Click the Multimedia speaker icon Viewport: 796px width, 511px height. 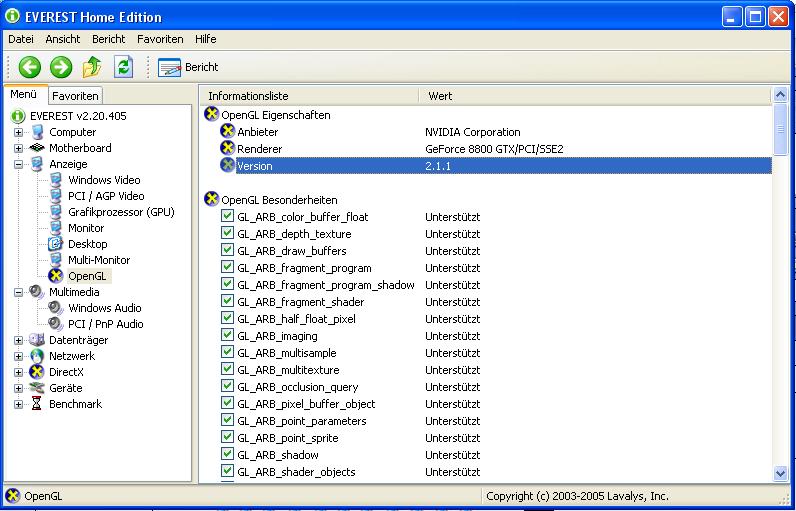37,292
